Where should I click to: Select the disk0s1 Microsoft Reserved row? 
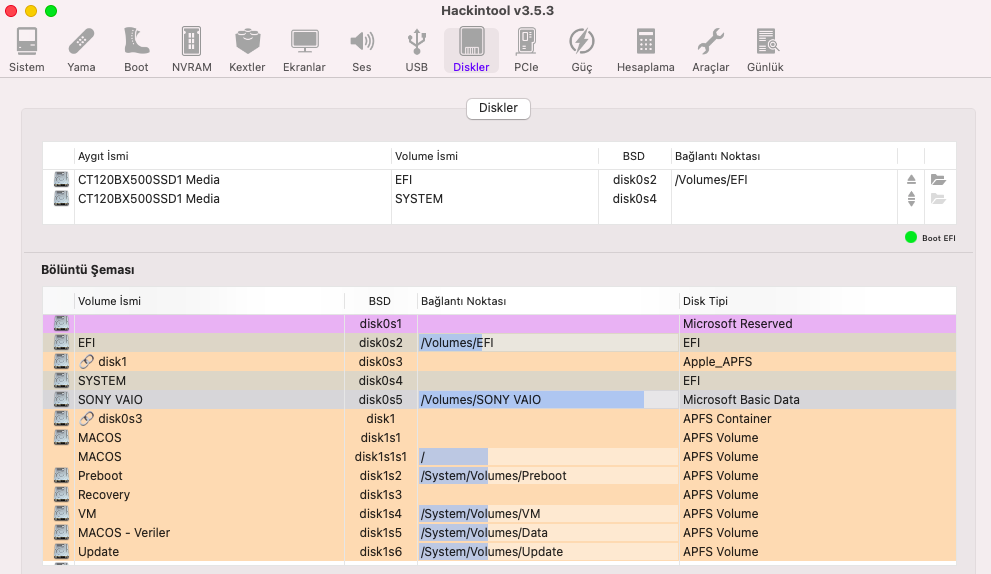(500, 324)
